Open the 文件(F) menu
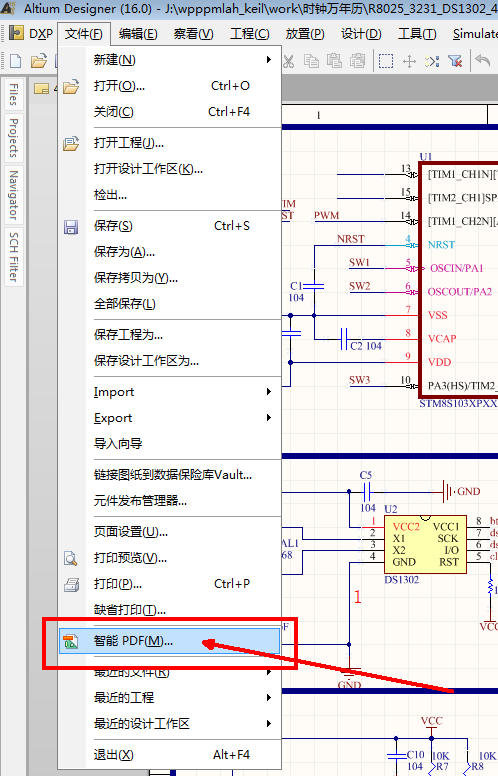Viewport: 498px width, 776px height. click(84, 34)
